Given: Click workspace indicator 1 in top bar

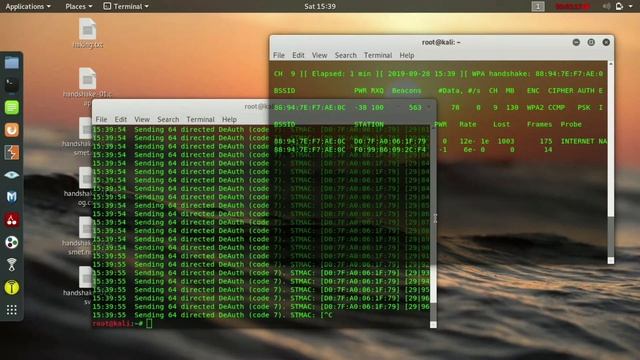Looking at the screenshot, I should (538, 6).
